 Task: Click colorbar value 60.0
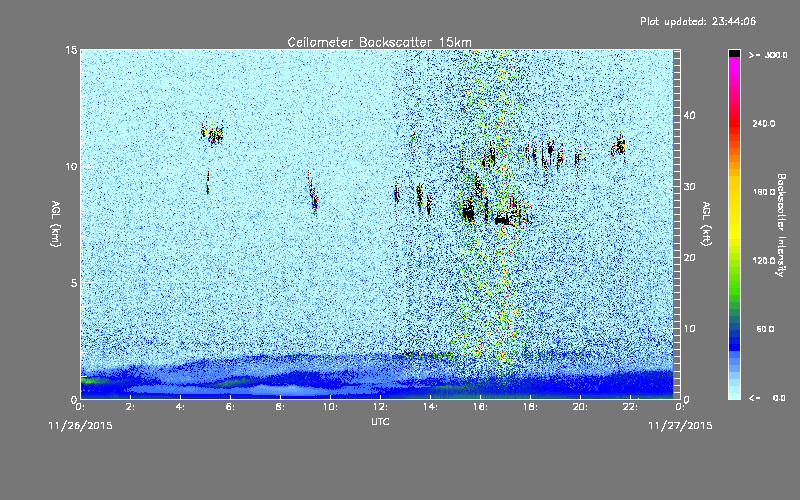(x=765, y=329)
